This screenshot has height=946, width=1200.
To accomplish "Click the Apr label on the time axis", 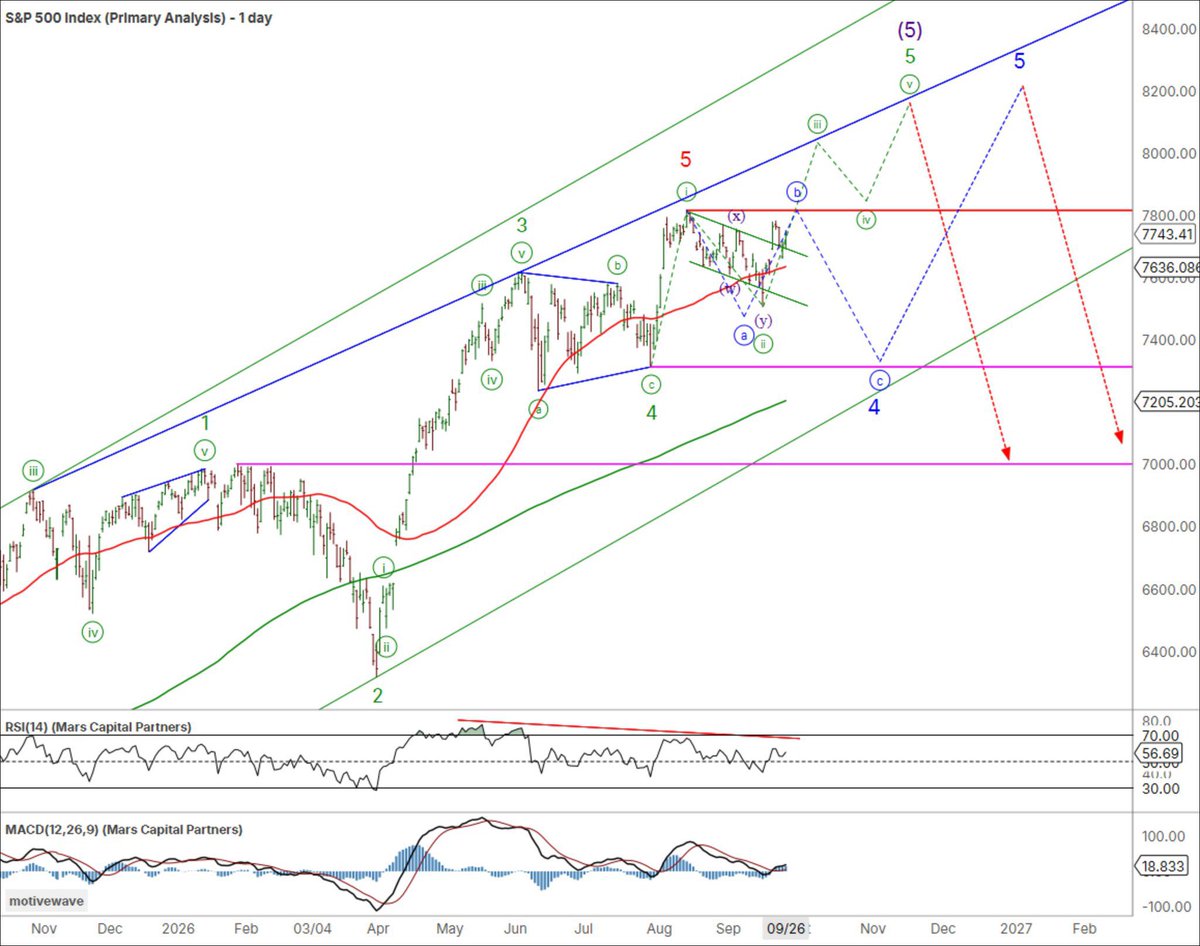I will [x=378, y=929].
